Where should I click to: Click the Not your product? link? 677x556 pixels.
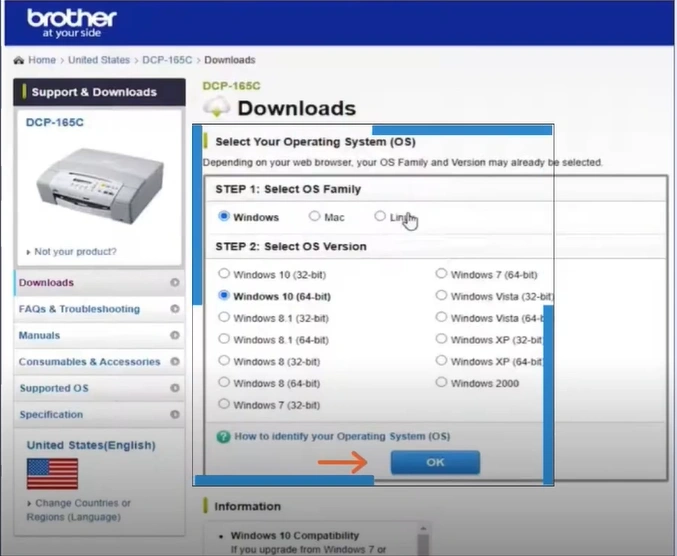[x=75, y=252]
